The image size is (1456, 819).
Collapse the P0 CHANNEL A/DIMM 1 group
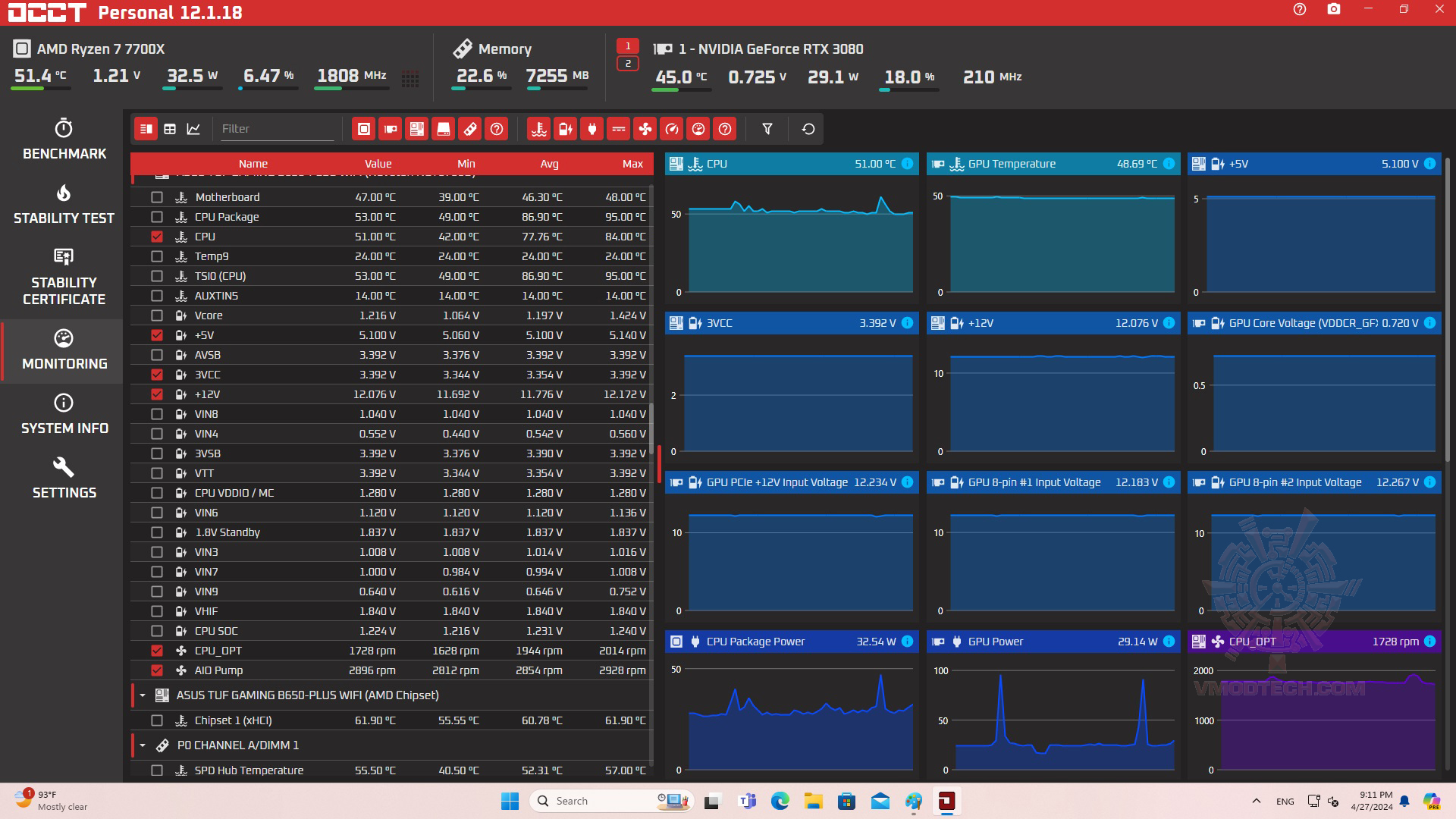pos(143,745)
